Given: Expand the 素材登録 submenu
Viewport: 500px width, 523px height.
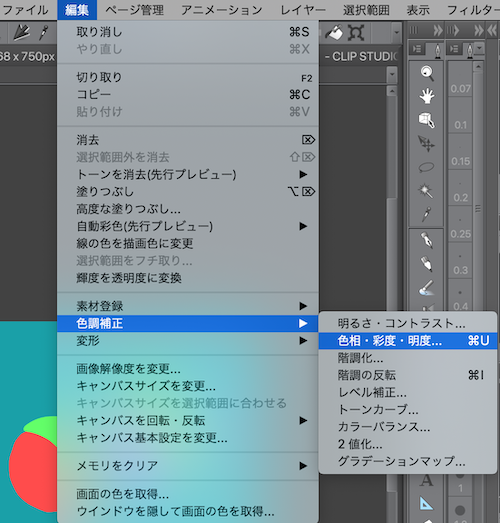Looking at the screenshot, I should (x=188, y=306).
